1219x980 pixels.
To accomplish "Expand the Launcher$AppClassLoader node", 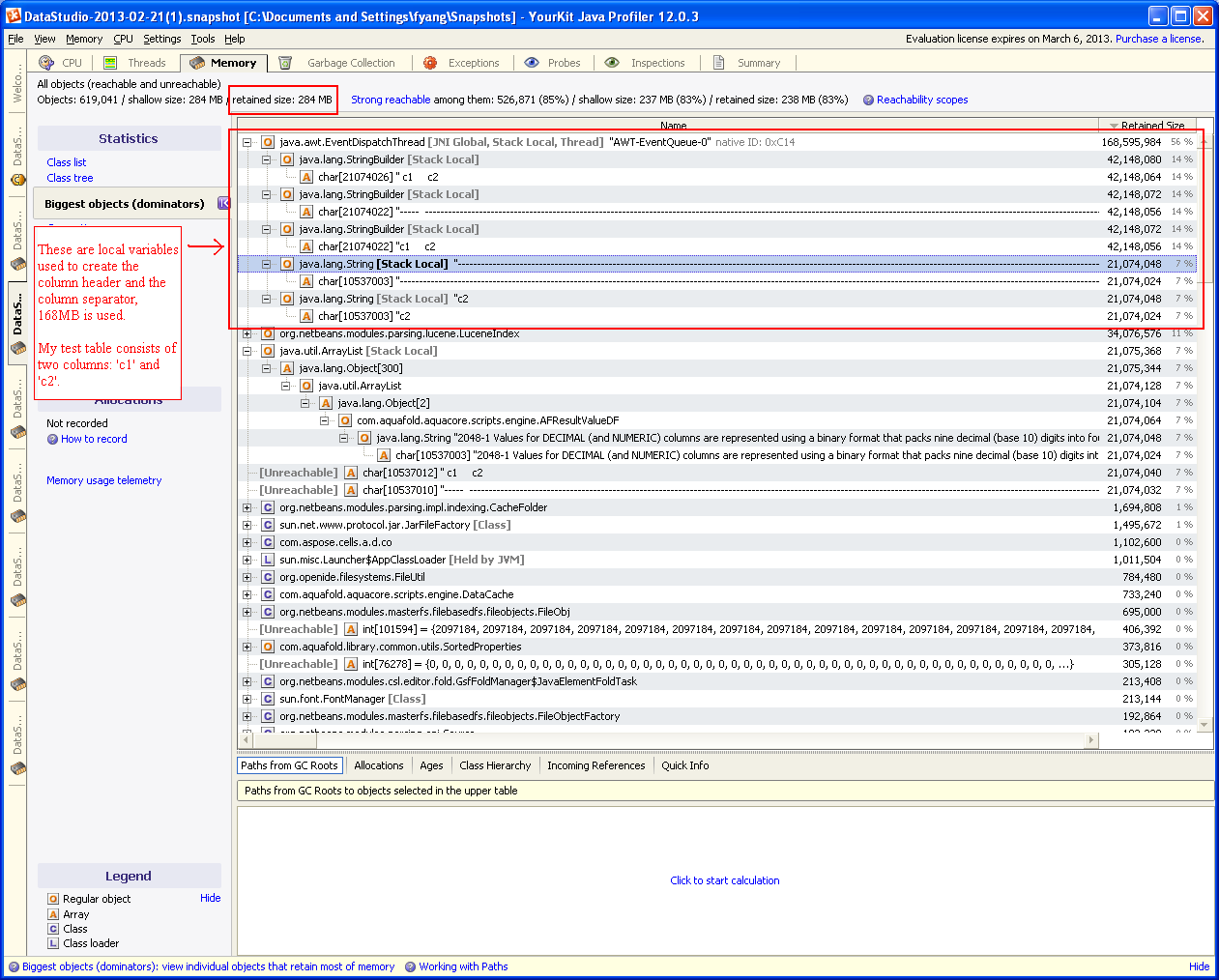I will point(247,560).
